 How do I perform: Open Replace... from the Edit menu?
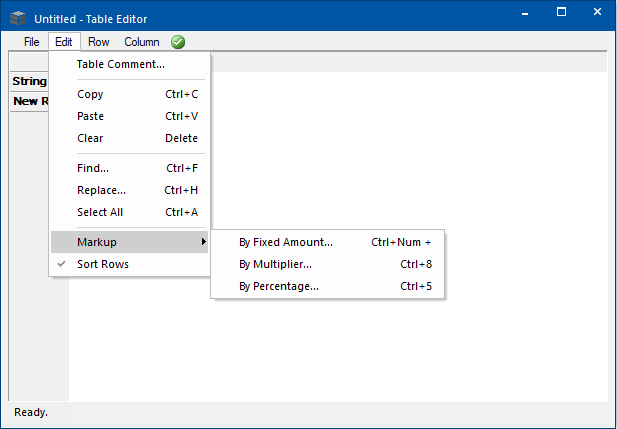coord(129,190)
